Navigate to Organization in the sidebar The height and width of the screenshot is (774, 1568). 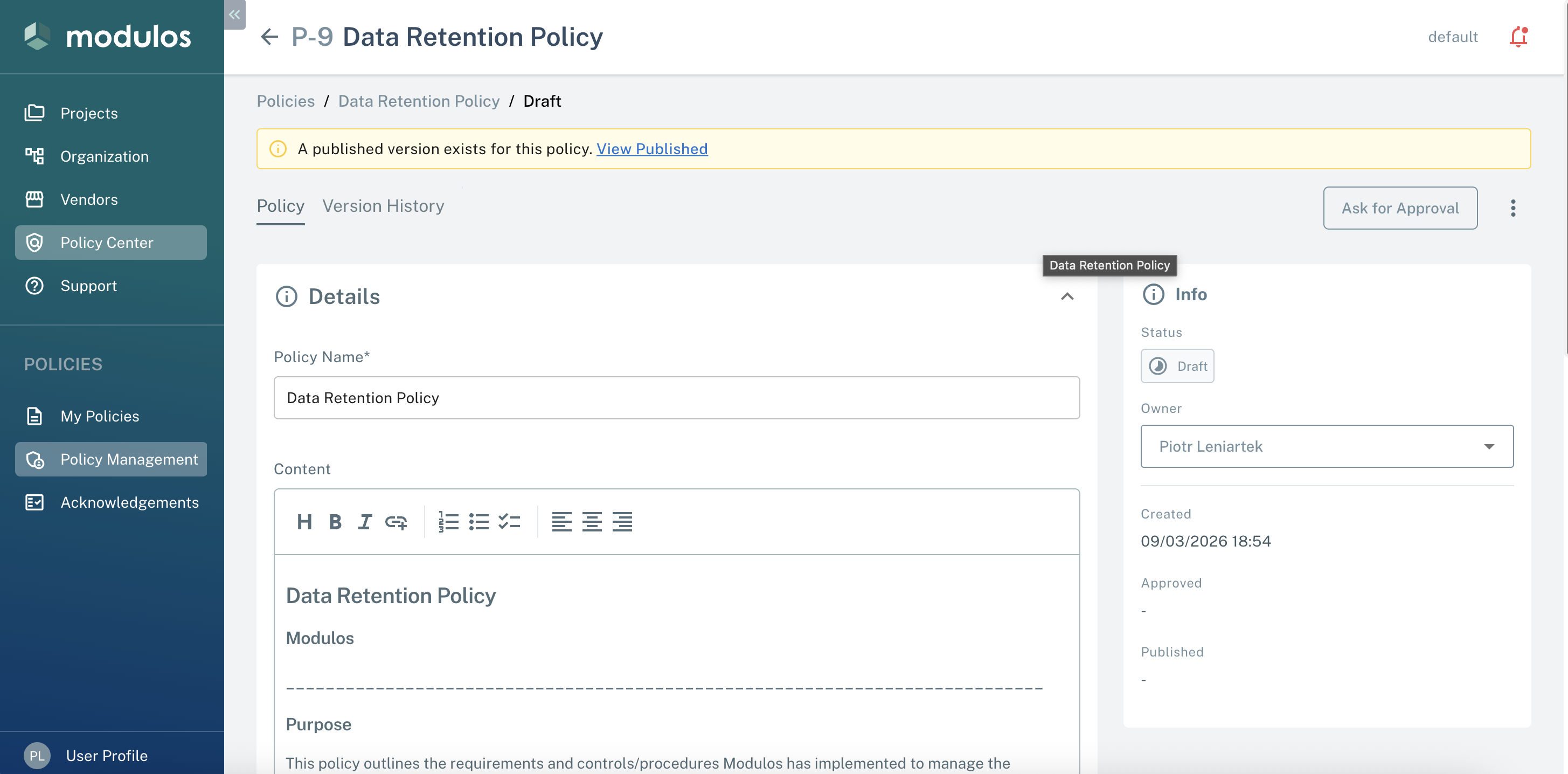coord(104,156)
